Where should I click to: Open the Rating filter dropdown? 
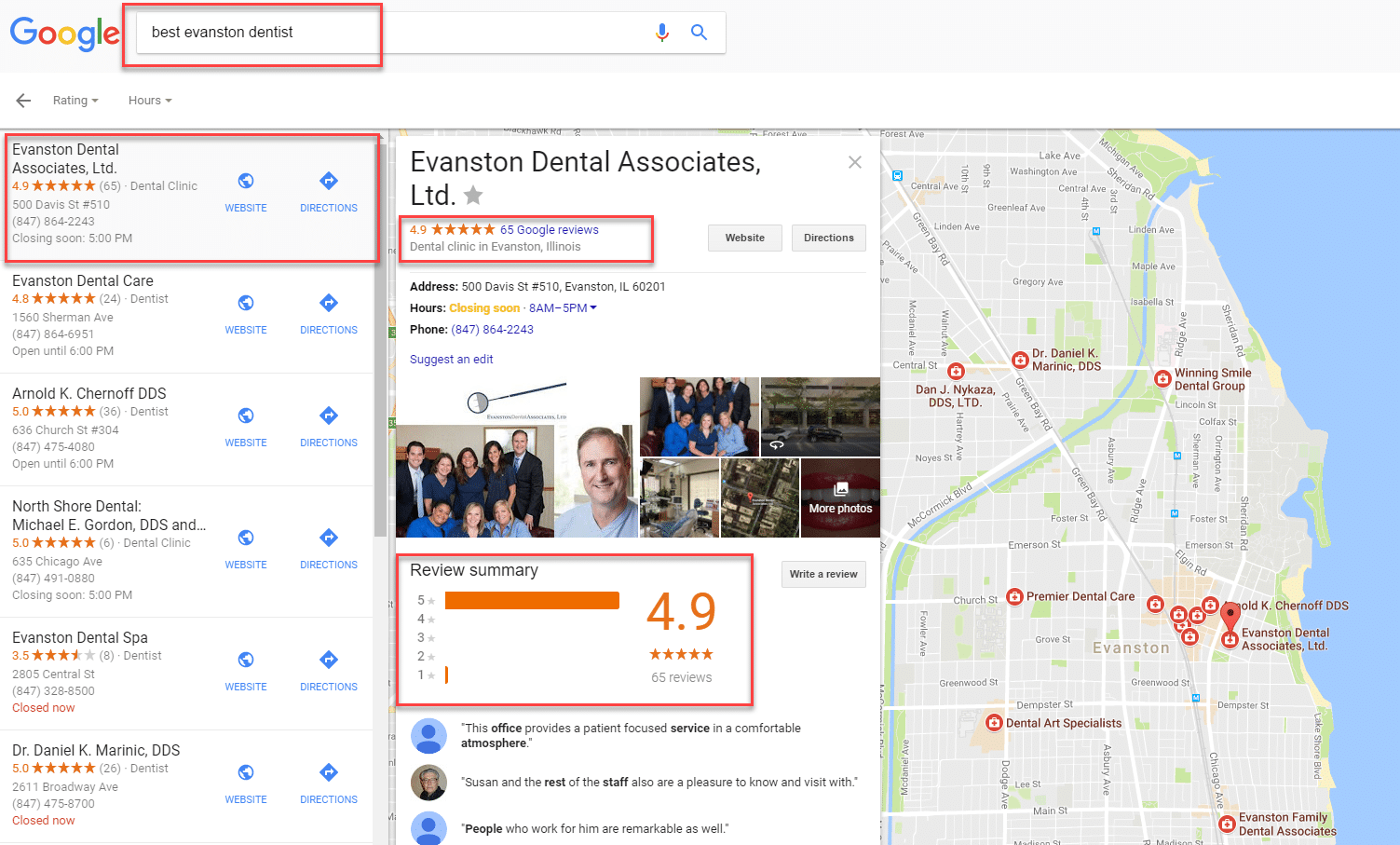pyautogui.click(x=75, y=101)
